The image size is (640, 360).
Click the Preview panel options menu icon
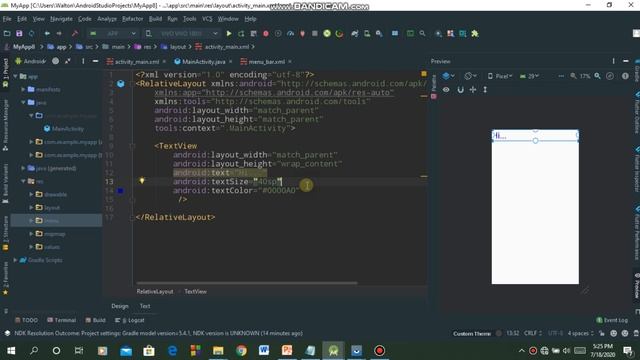(613, 61)
